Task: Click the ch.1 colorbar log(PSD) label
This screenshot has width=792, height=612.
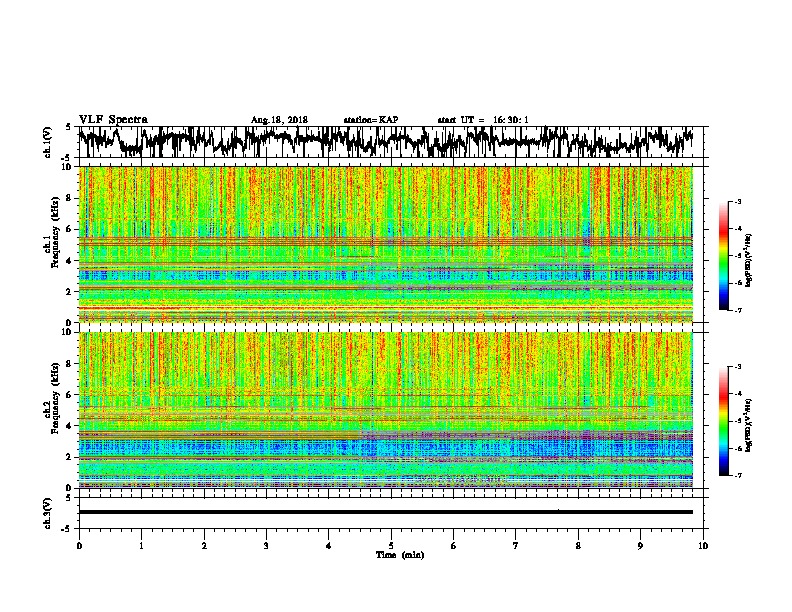Action: [748, 260]
